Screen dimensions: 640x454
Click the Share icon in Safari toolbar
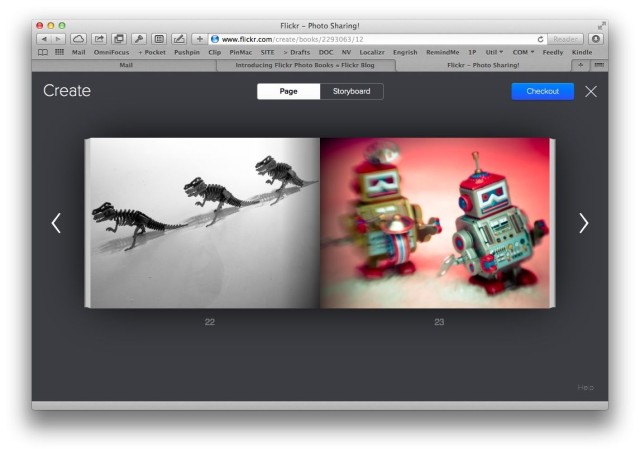point(98,38)
